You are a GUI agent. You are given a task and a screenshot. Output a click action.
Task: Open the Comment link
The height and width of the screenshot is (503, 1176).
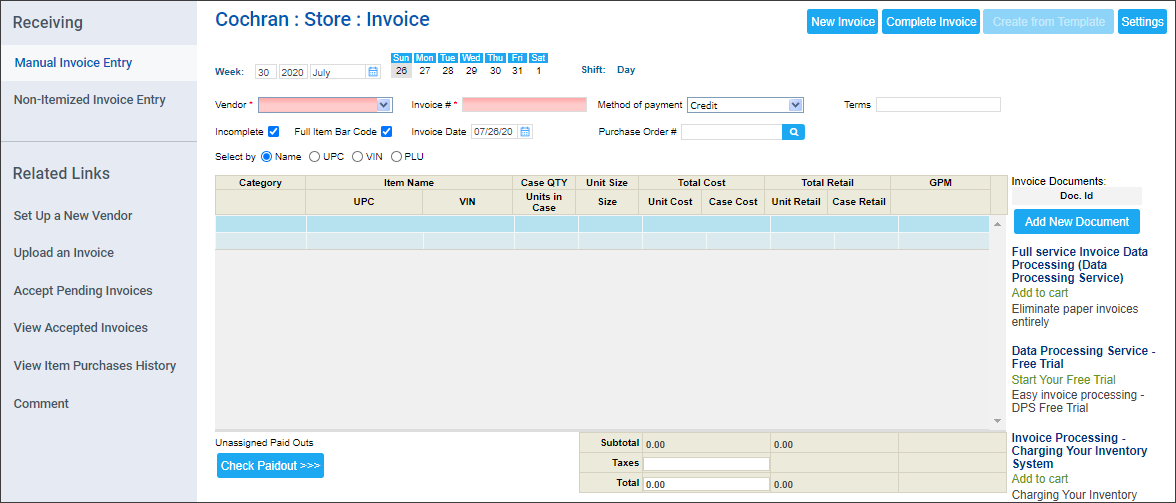[41, 403]
